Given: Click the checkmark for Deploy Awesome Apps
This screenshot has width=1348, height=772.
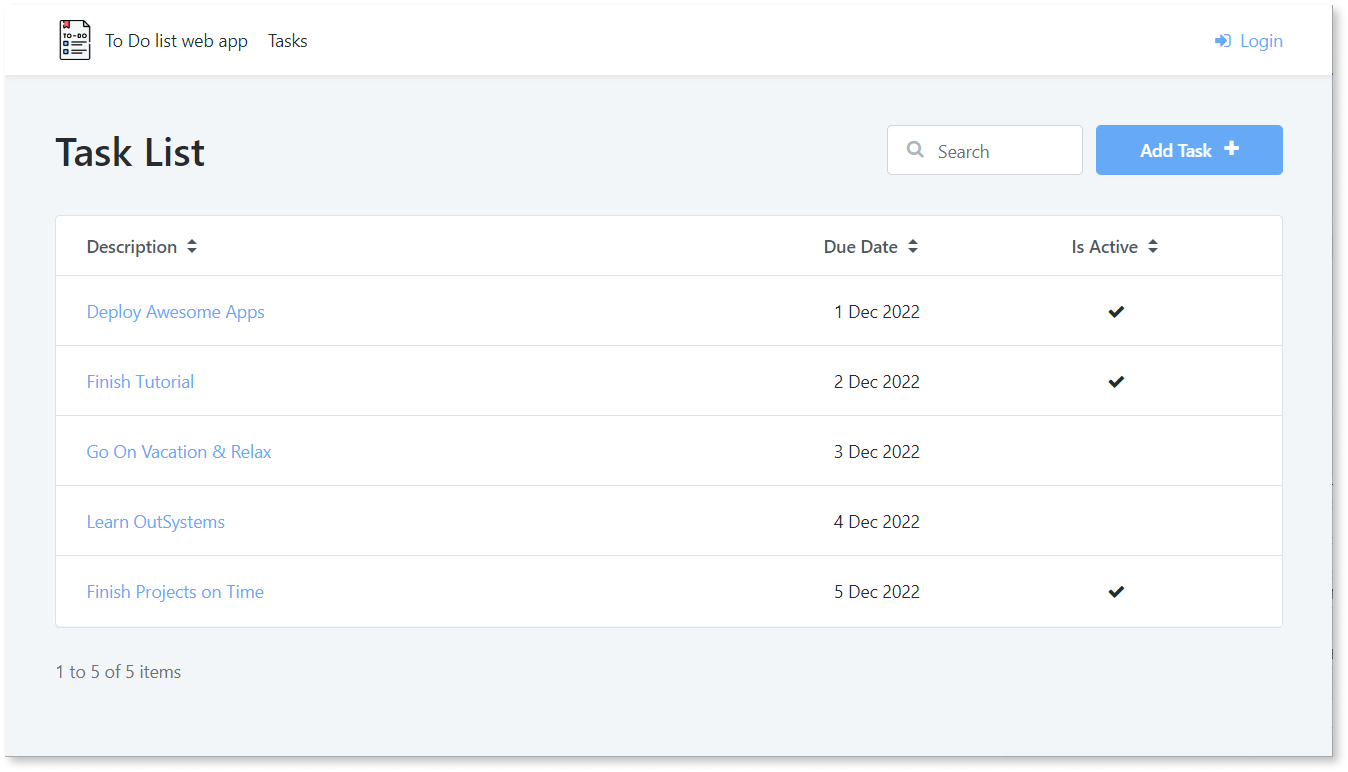Looking at the screenshot, I should (1116, 311).
